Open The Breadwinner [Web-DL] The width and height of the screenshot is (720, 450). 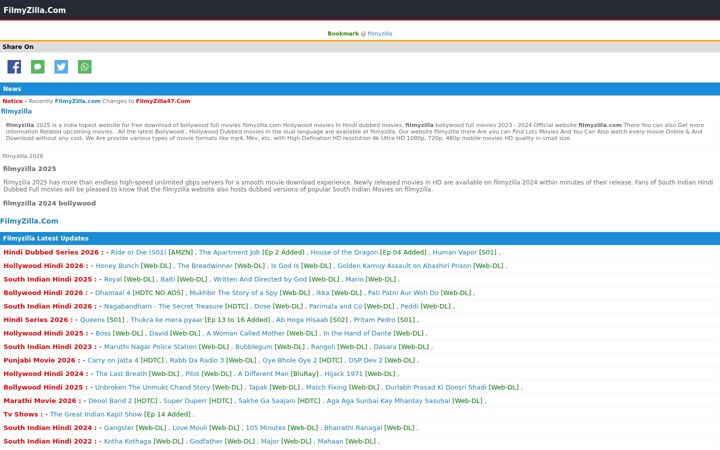[221, 266]
